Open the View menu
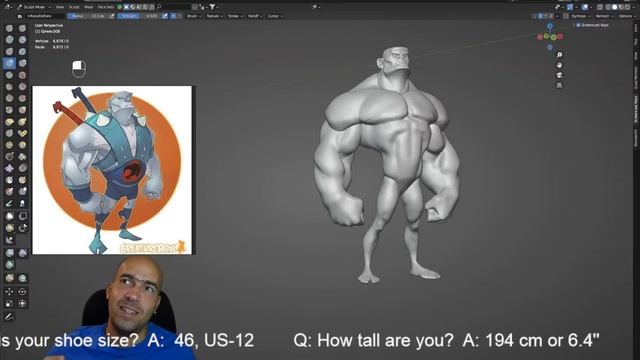Viewport: 640px width, 360px height. [x=60, y=7]
